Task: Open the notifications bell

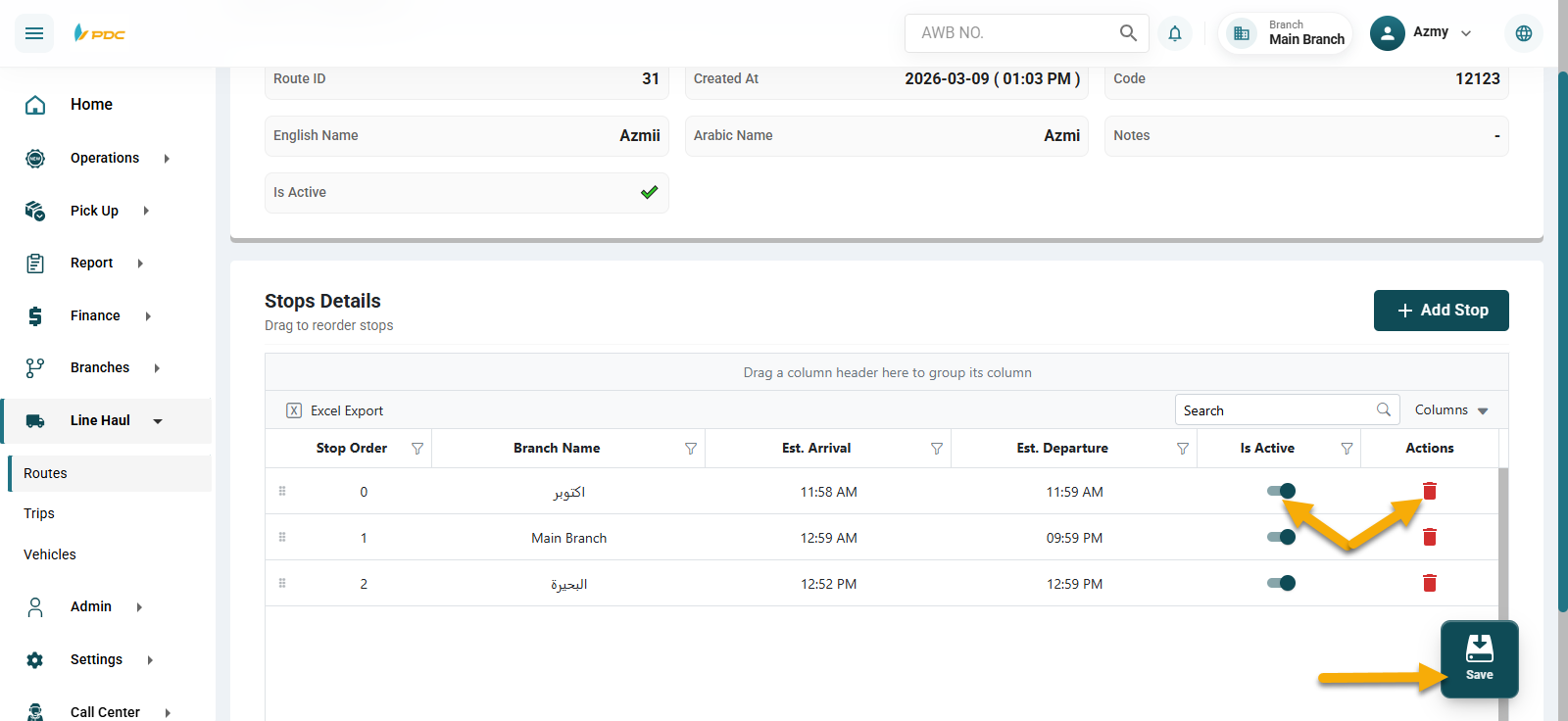Action: point(1174,33)
